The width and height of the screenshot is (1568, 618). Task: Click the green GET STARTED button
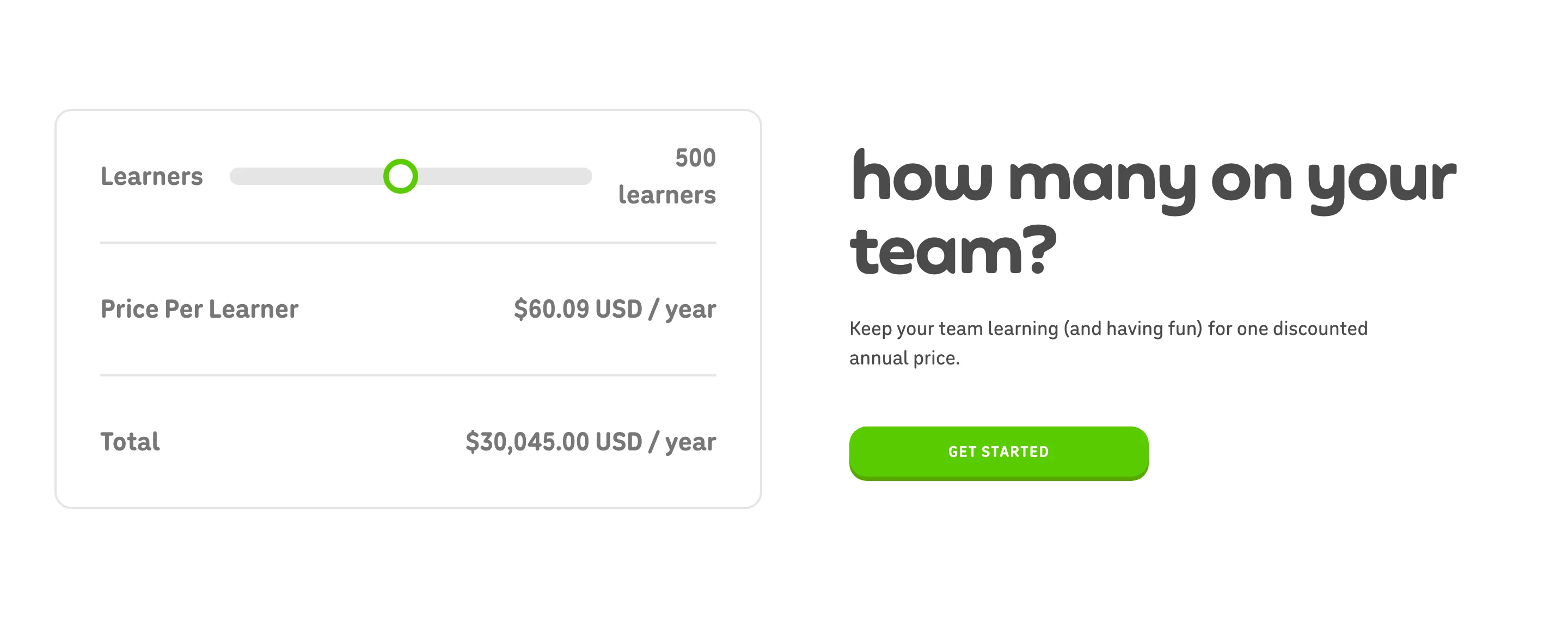tap(999, 453)
